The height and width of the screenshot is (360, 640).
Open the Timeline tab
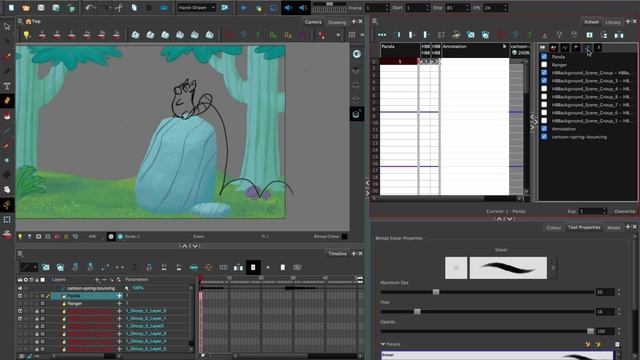click(x=337, y=254)
